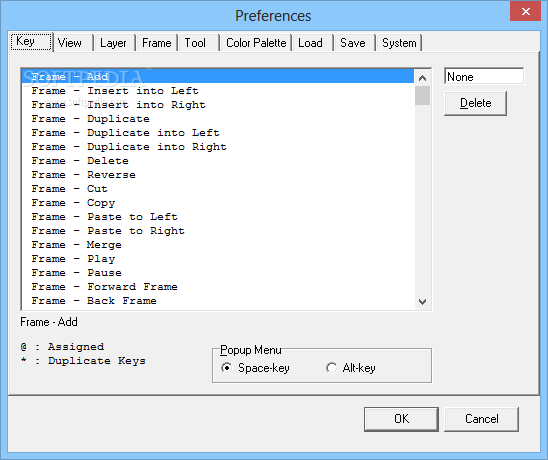Screen dimensions: 548x460
Task: Select the 'Frame - Duplicate' row
Action: (x=218, y=119)
